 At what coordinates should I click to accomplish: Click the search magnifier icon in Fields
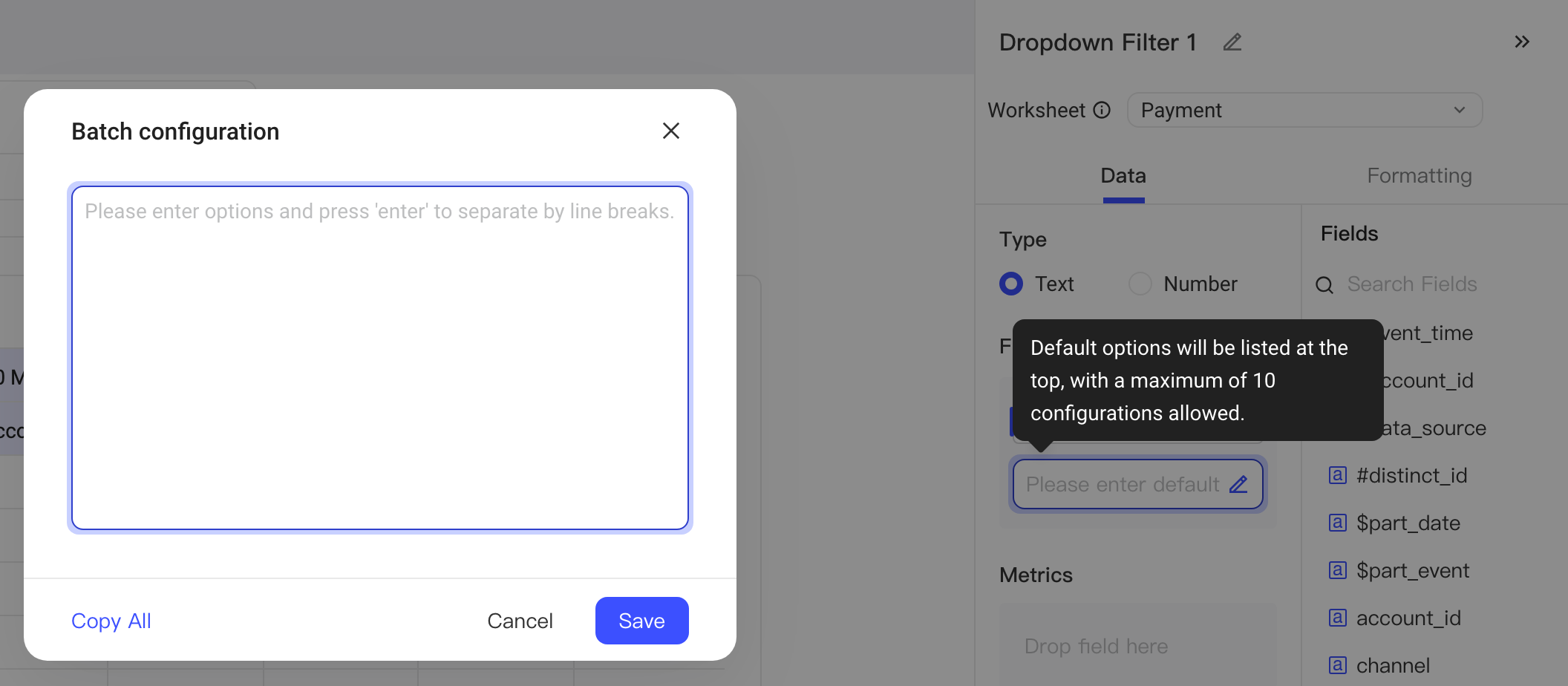coord(1324,284)
